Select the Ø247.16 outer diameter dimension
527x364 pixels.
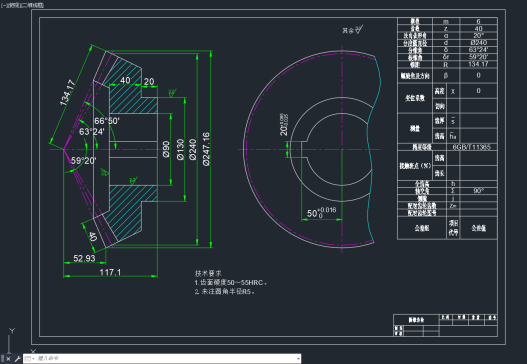(206, 149)
